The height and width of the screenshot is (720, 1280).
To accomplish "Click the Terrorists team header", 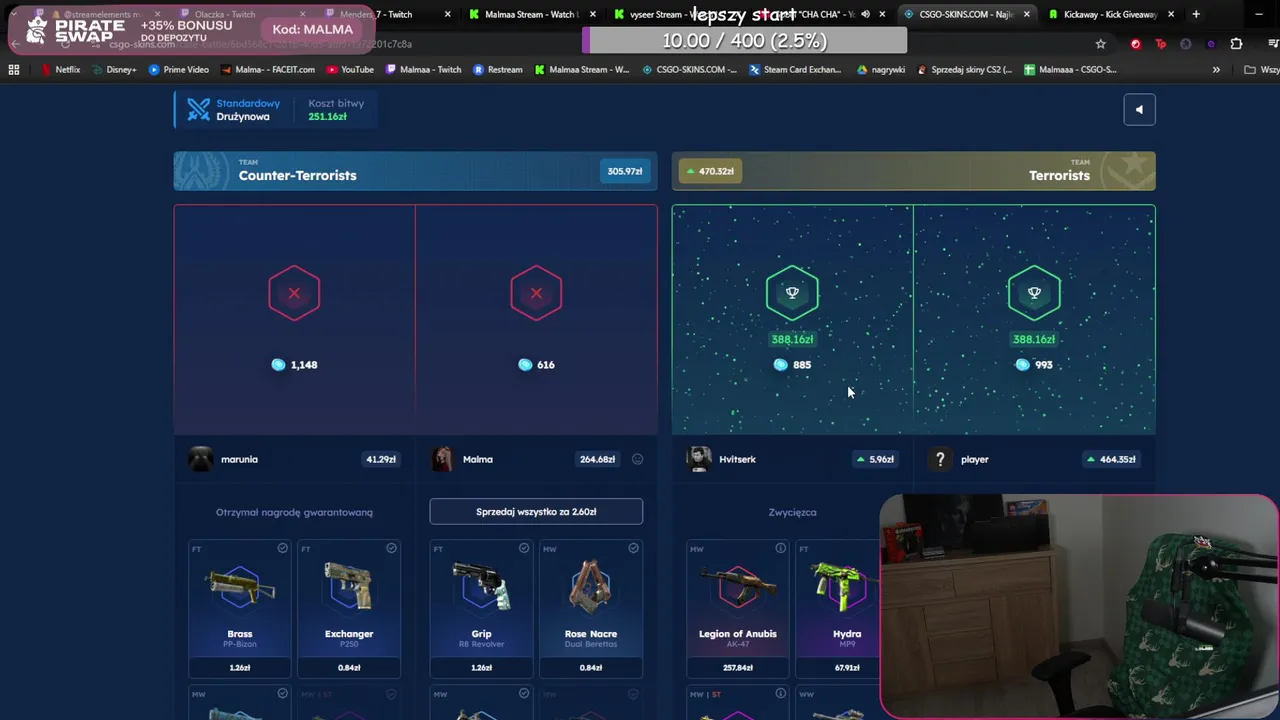I will pyautogui.click(x=913, y=171).
